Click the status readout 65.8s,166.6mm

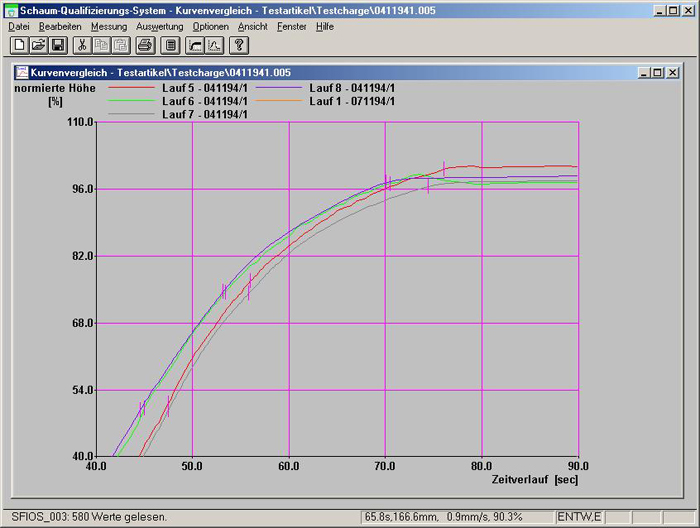(401, 517)
